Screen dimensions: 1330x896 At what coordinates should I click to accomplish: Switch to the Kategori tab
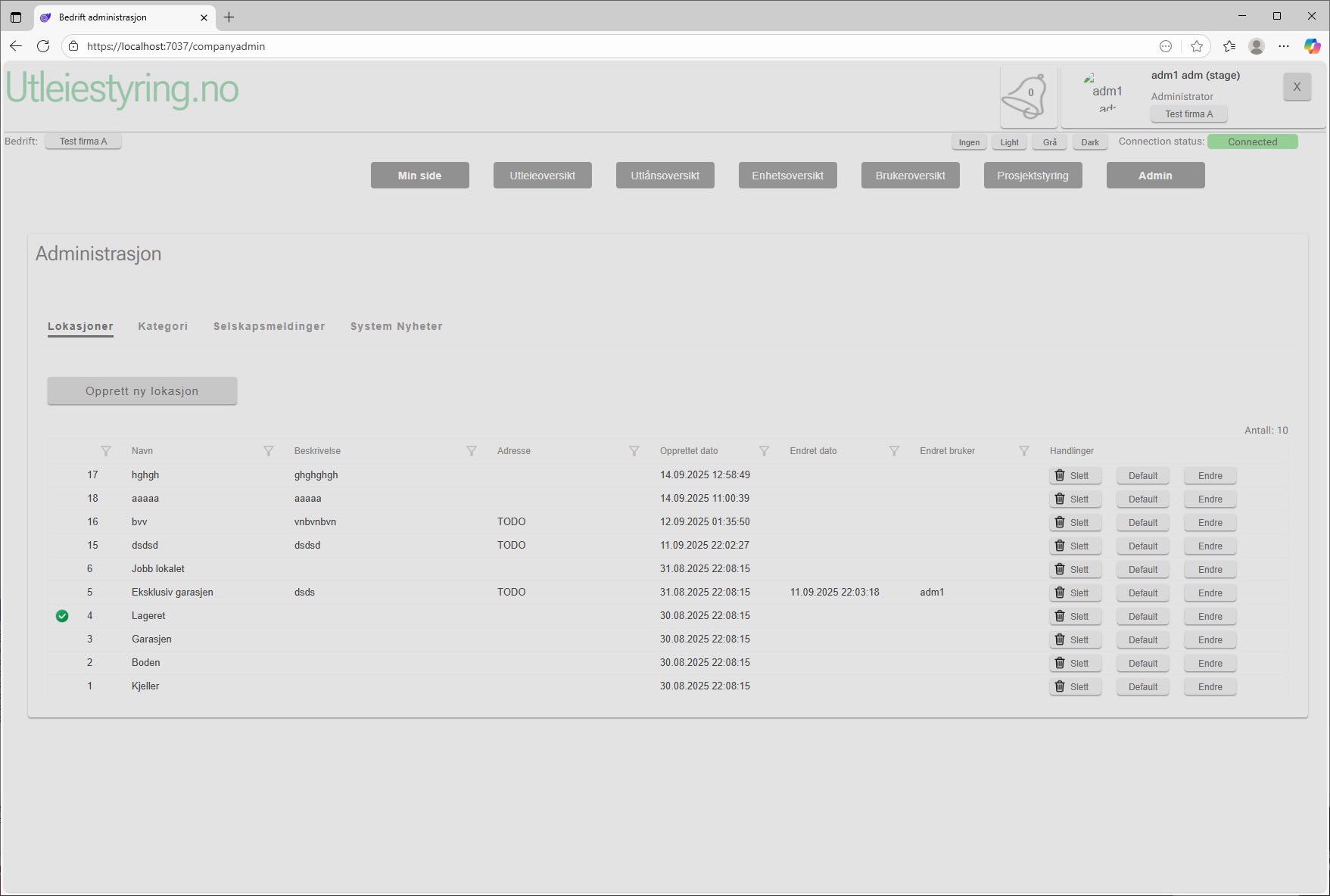coord(163,326)
